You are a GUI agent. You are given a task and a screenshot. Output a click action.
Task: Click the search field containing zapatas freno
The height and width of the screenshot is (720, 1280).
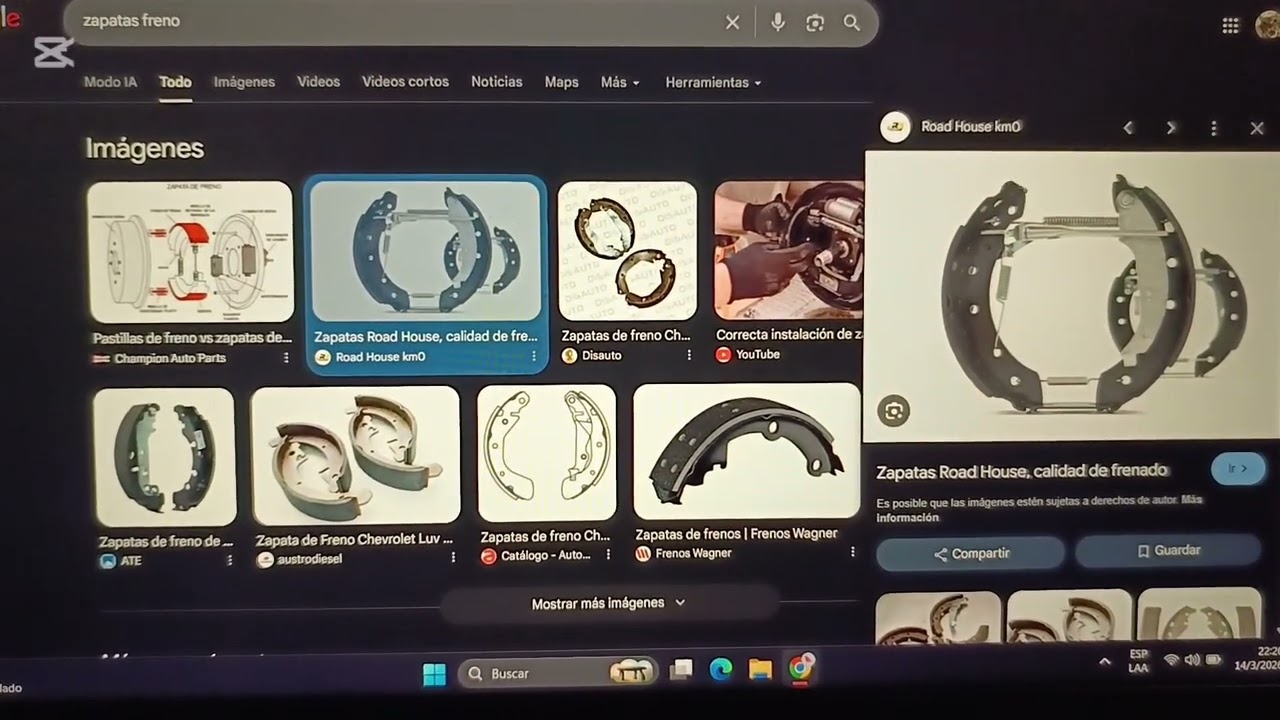pos(400,21)
